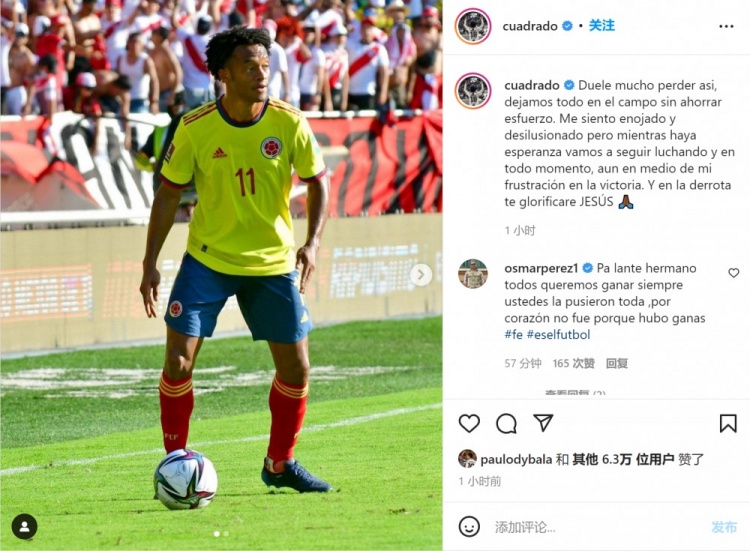The image size is (750, 551).
Task: Save post with bookmark icon
Action: pyautogui.click(x=728, y=423)
